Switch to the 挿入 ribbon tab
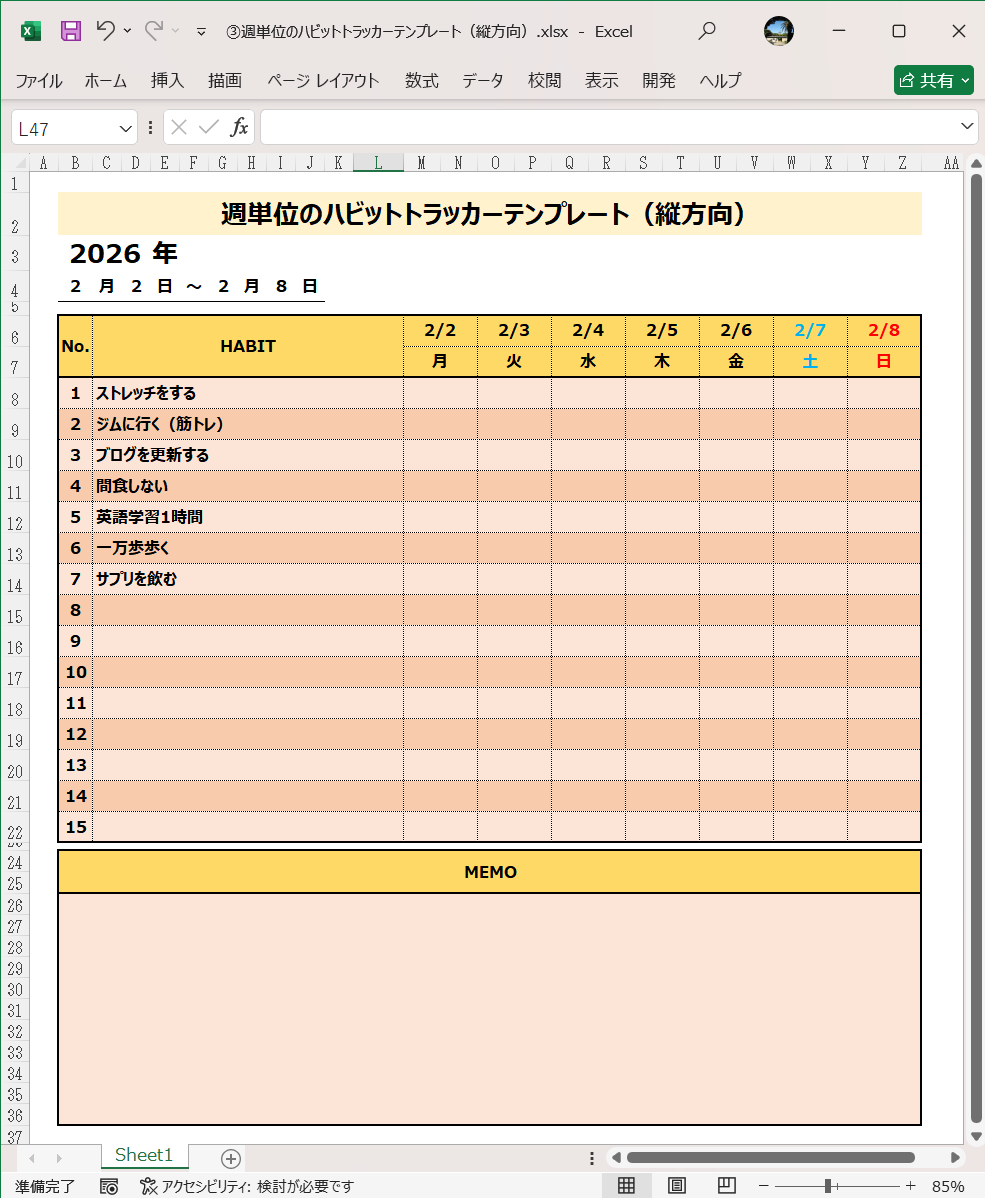 tap(166, 80)
